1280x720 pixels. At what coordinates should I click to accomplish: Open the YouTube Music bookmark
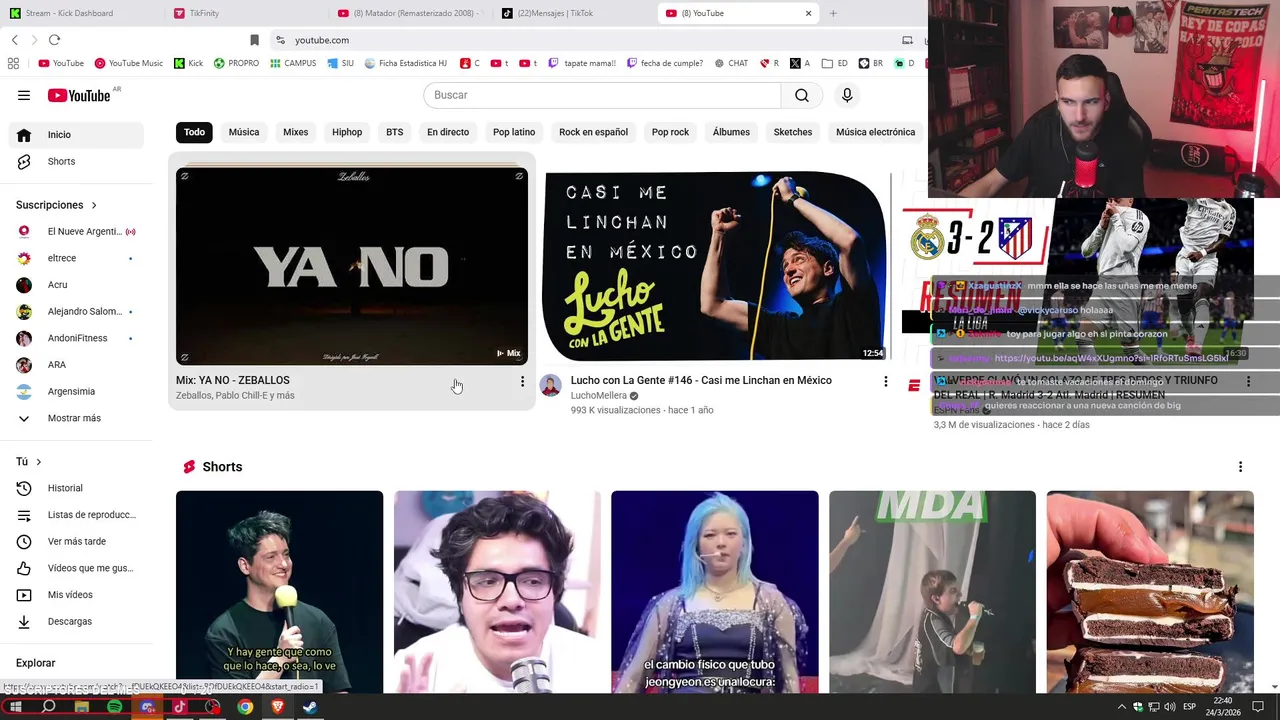point(128,63)
